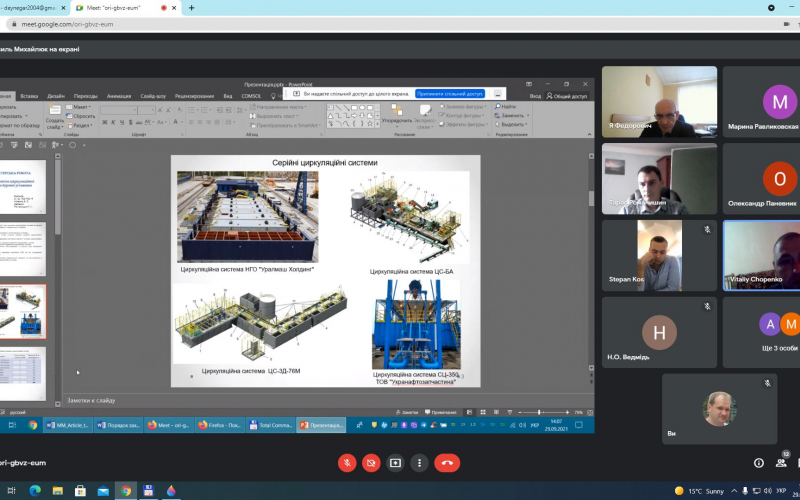Click Вход sign-in link in PowerPoint
The image size is (800, 500).
tap(535, 96)
